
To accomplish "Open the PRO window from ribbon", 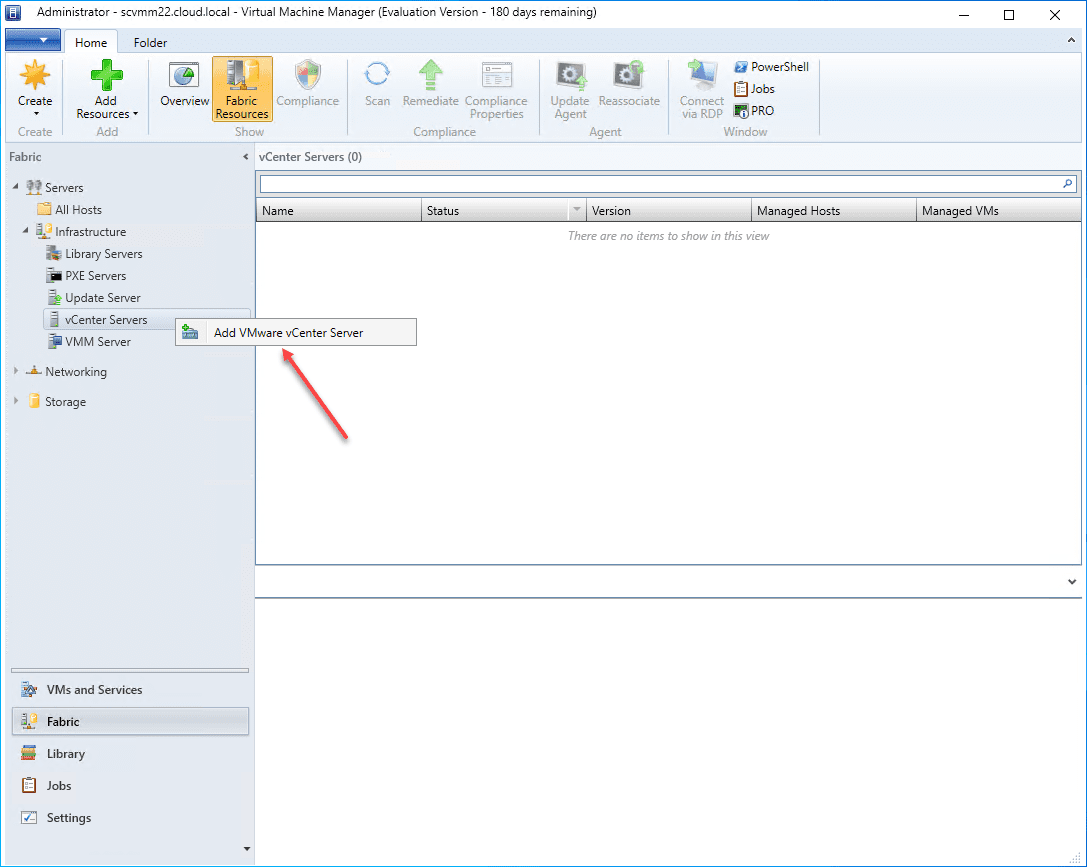I will [x=754, y=111].
